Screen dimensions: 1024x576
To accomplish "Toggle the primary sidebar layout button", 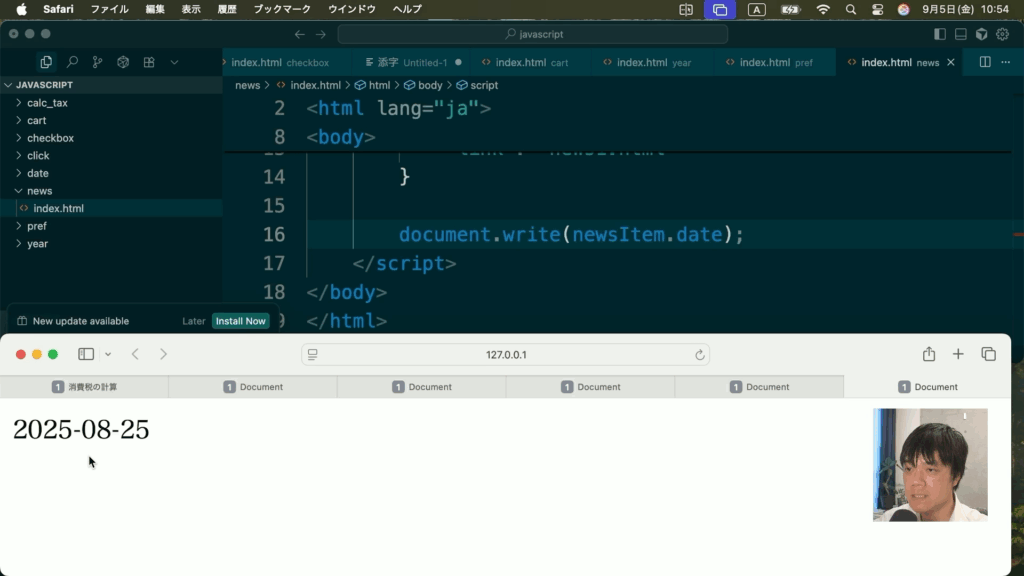I will click(x=940, y=34).
